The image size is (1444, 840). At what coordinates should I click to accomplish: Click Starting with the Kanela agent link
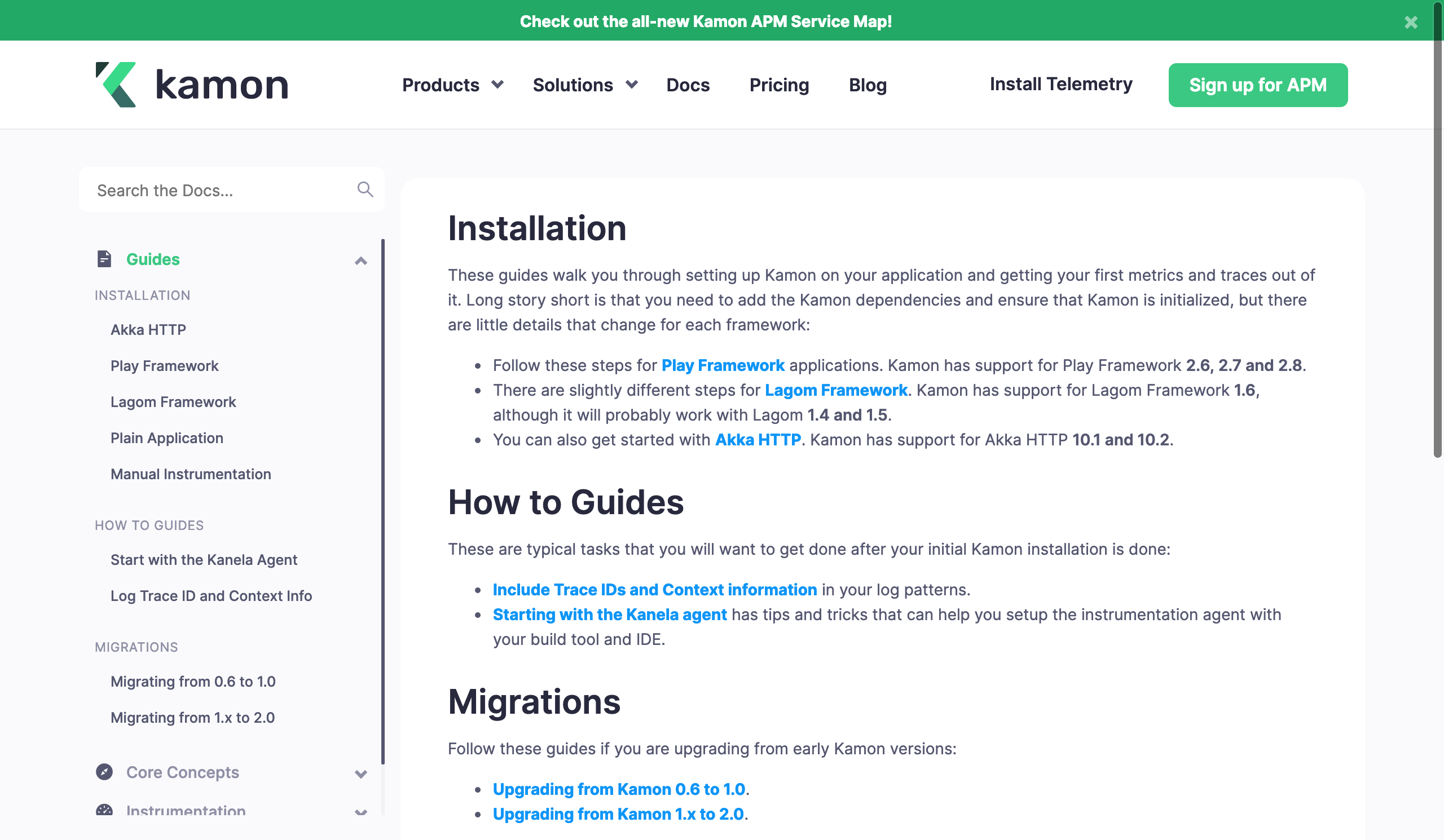[x=610, y=614]
